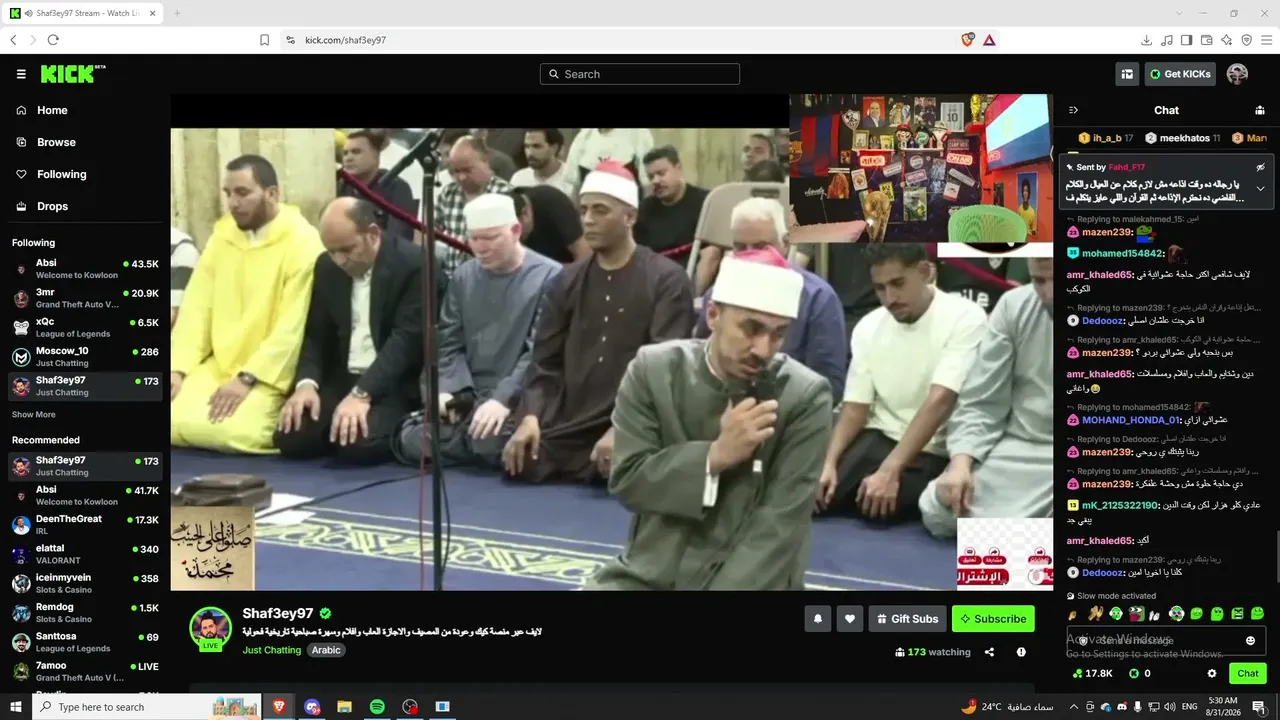Click Shaf3ey97 streamer avatar with LIVE badge
Screen dimensions: 1280x720
click(x=211, y=629)
